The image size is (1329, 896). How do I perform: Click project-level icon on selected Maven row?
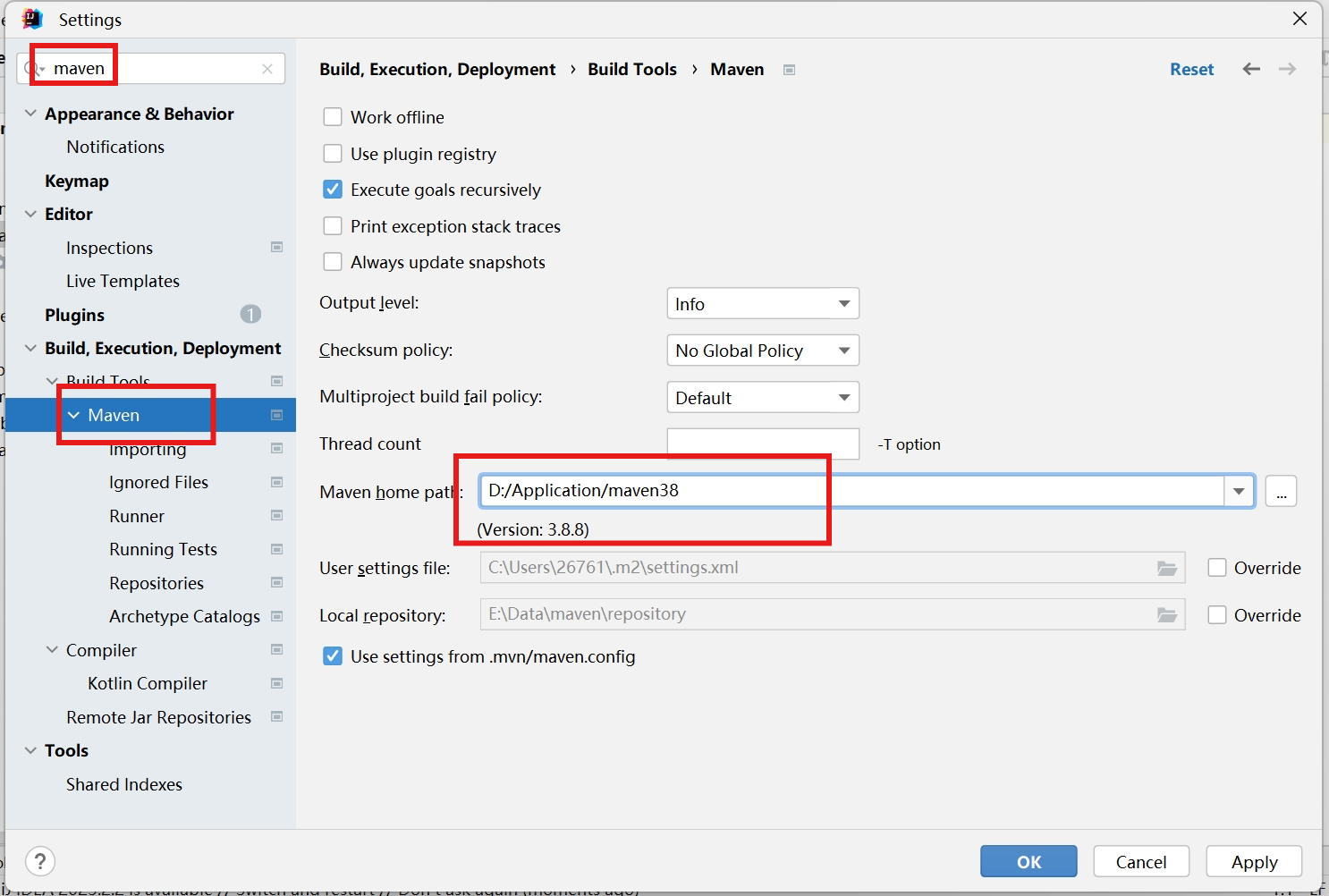(x=277, y=415)
